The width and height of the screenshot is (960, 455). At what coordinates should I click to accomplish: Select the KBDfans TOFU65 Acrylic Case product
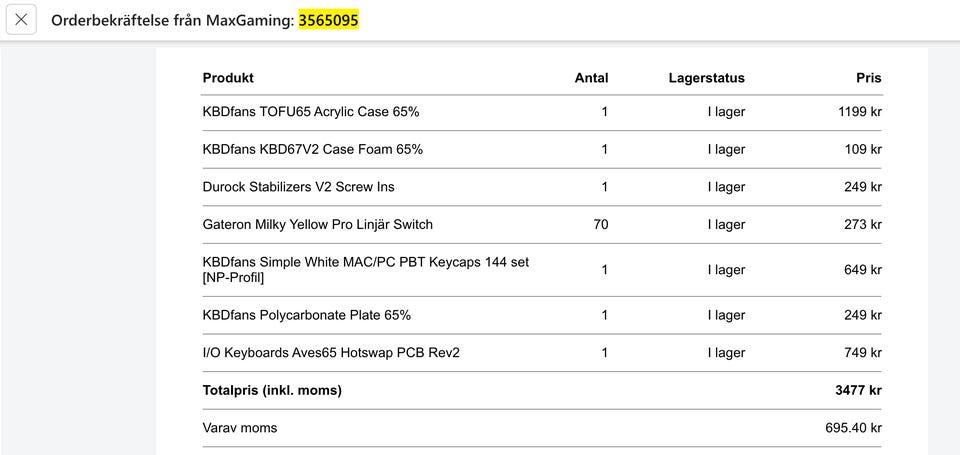[310, 112]
